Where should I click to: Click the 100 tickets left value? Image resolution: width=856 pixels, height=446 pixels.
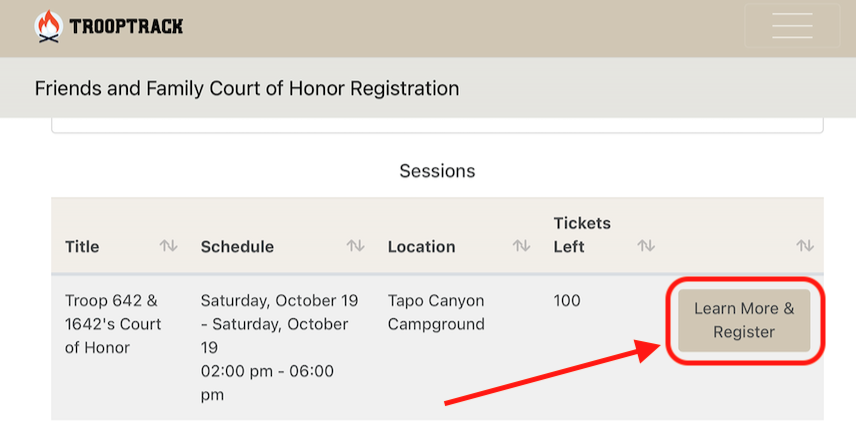pyautogui.click(x=567, y=301)
